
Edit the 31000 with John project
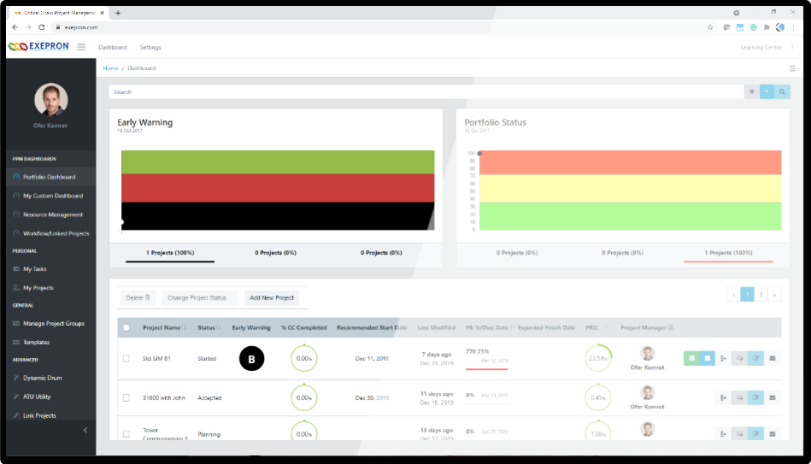click(756, 397)
